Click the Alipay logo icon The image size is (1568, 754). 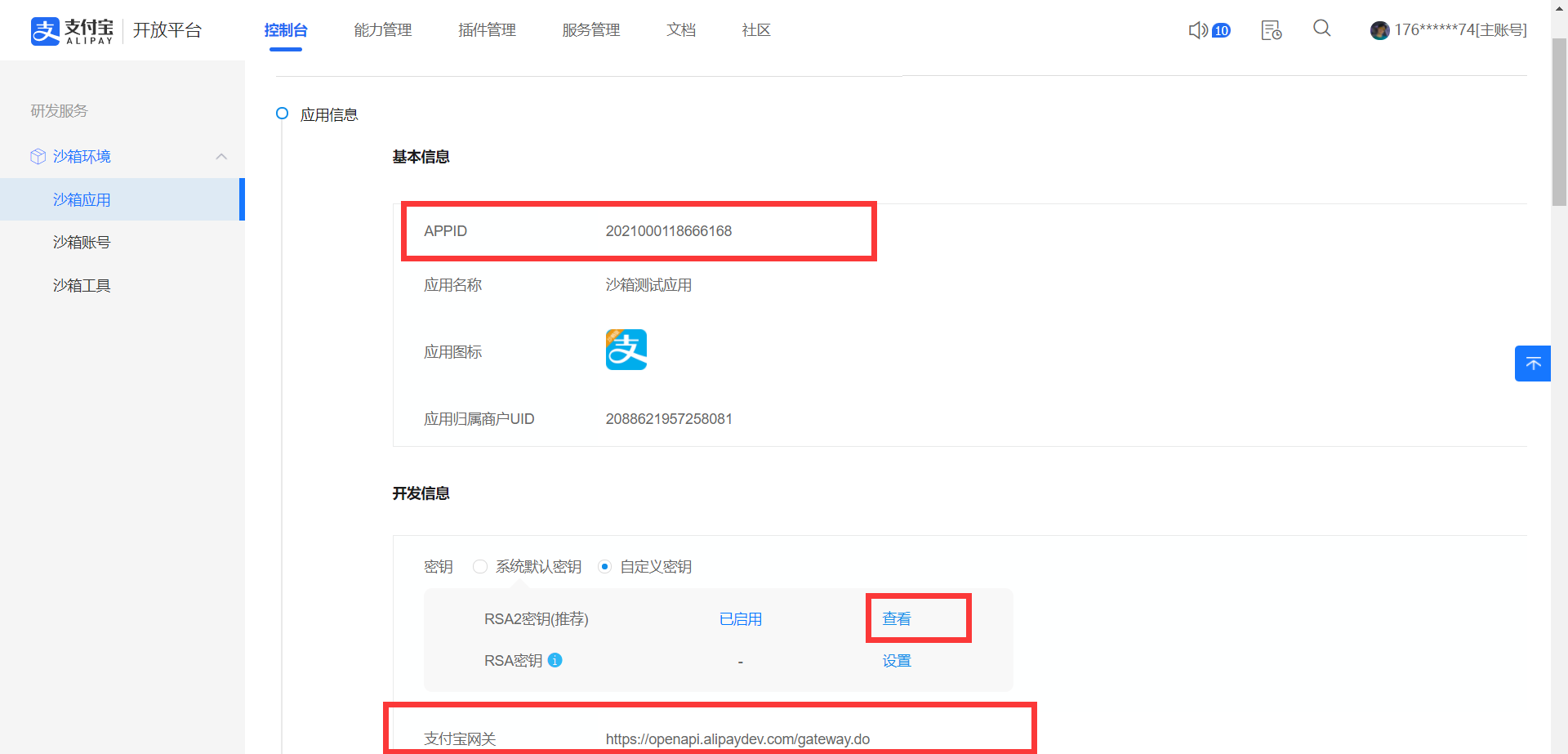[45, 31]
